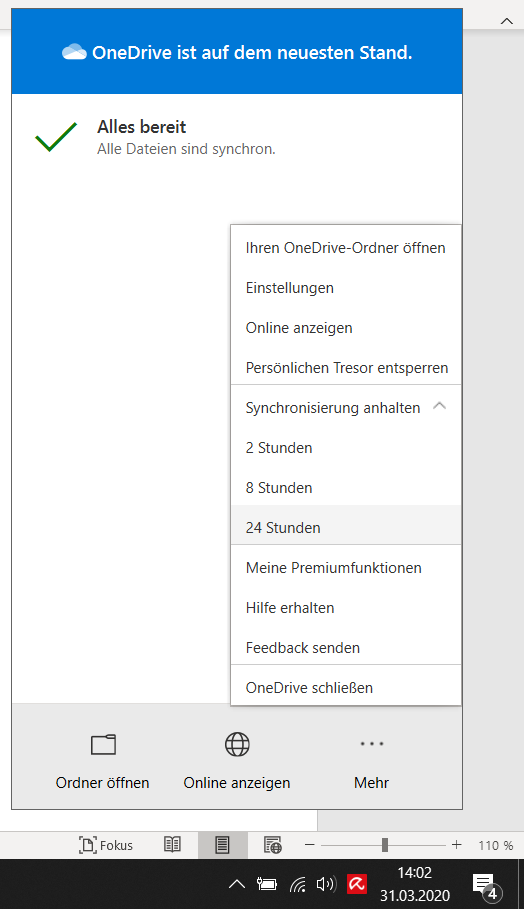Click the Ordner öffnen folder icon
Image resolution: width=524 pixels, height=909 pixels.
pyautogui.click(x=103, y=744)
